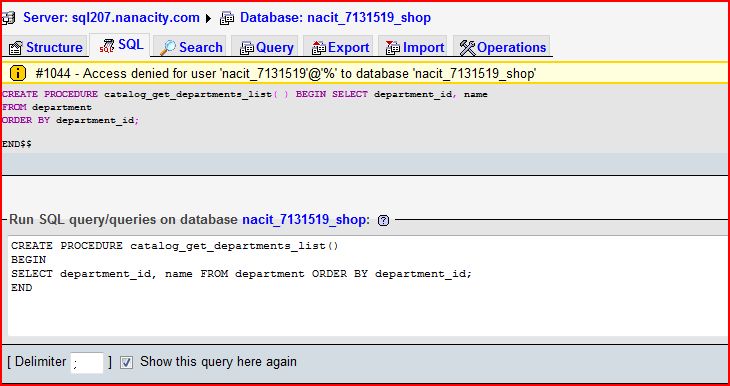
Task: Click the 'ORDER BY department_id;' error query line
Action: click(70, 120)
